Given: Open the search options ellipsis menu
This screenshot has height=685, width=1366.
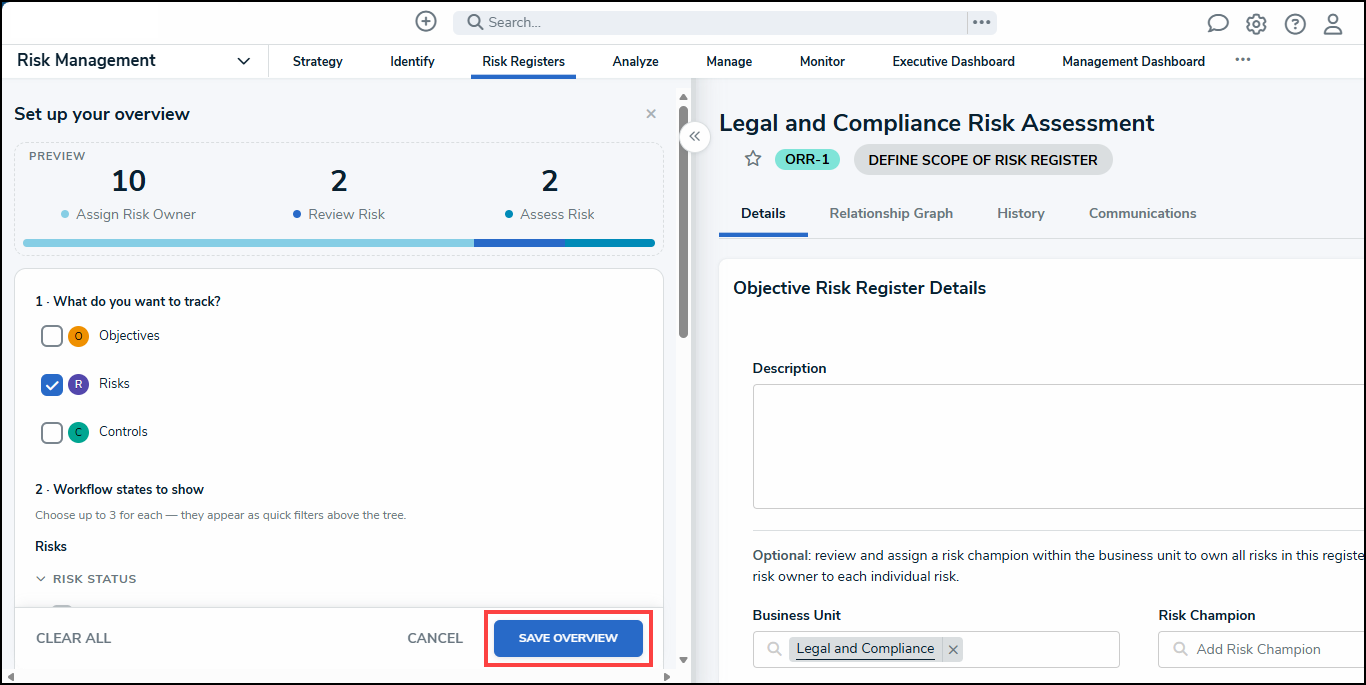Looking at the screenshot, I should (981, 22).
